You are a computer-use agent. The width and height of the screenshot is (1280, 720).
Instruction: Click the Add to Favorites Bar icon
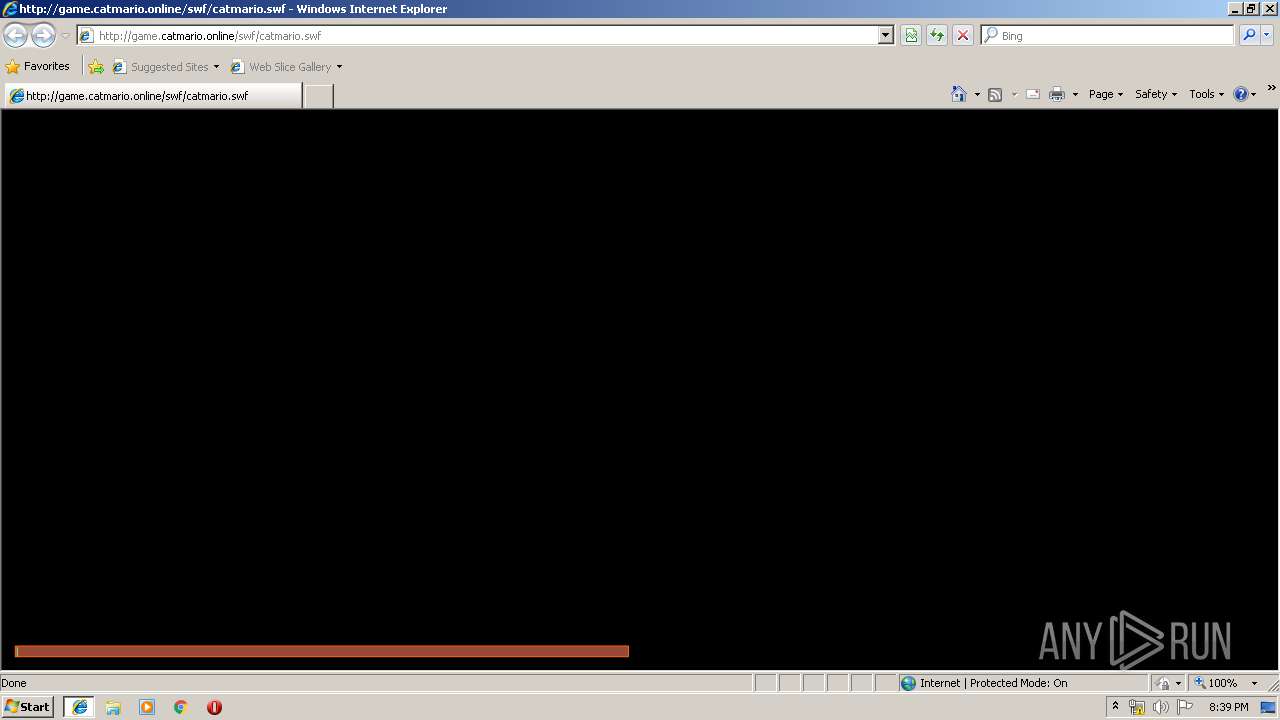[x=96, y=67]
